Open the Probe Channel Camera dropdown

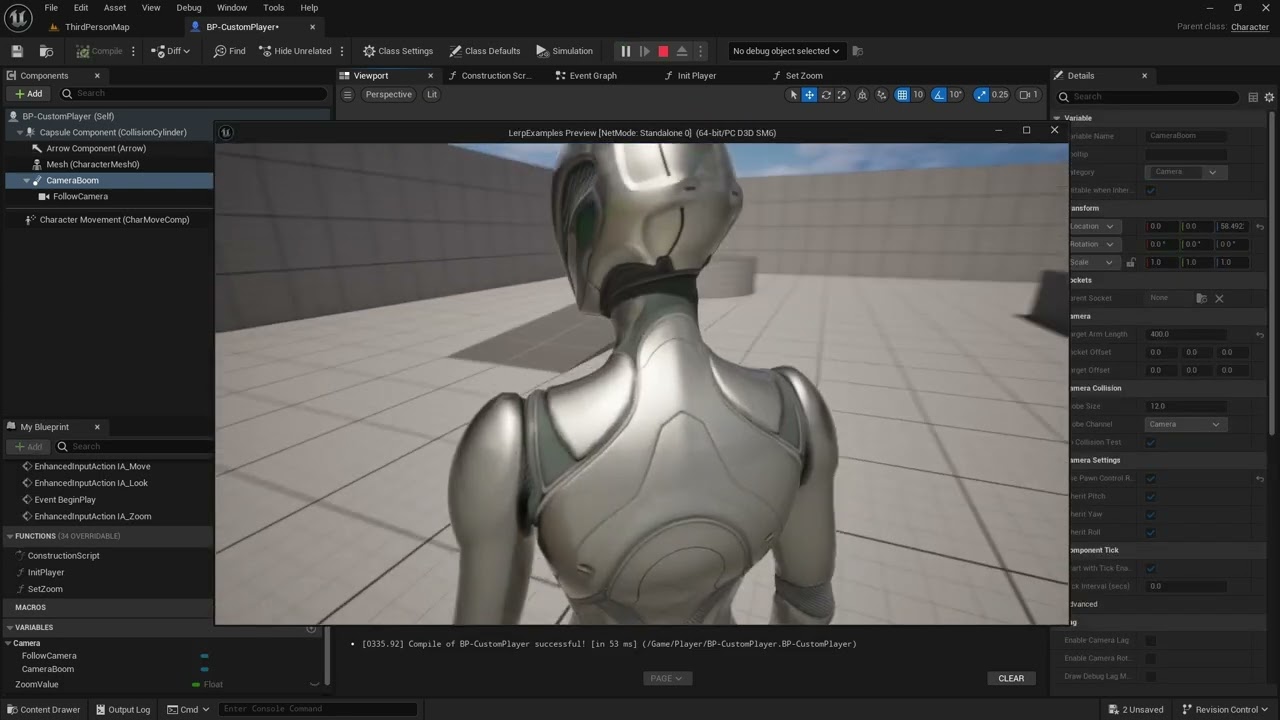pos(1186,424)
